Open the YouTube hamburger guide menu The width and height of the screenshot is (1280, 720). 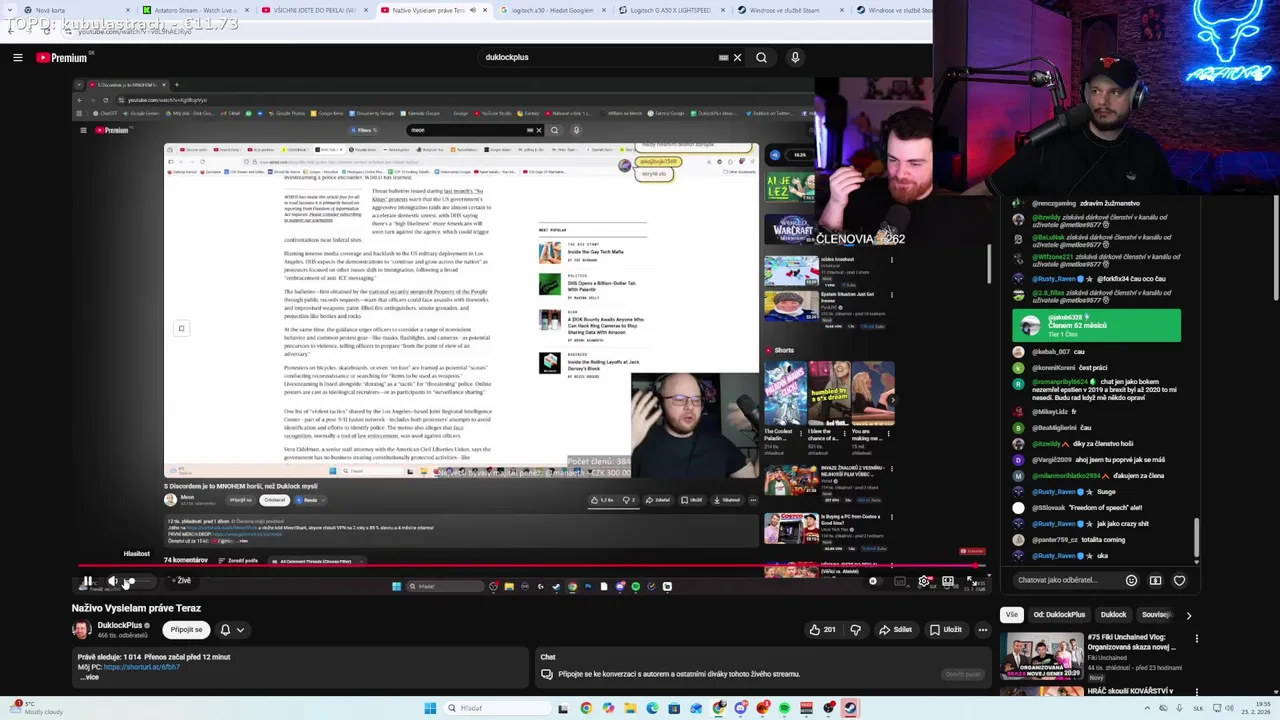coord(18,57)
